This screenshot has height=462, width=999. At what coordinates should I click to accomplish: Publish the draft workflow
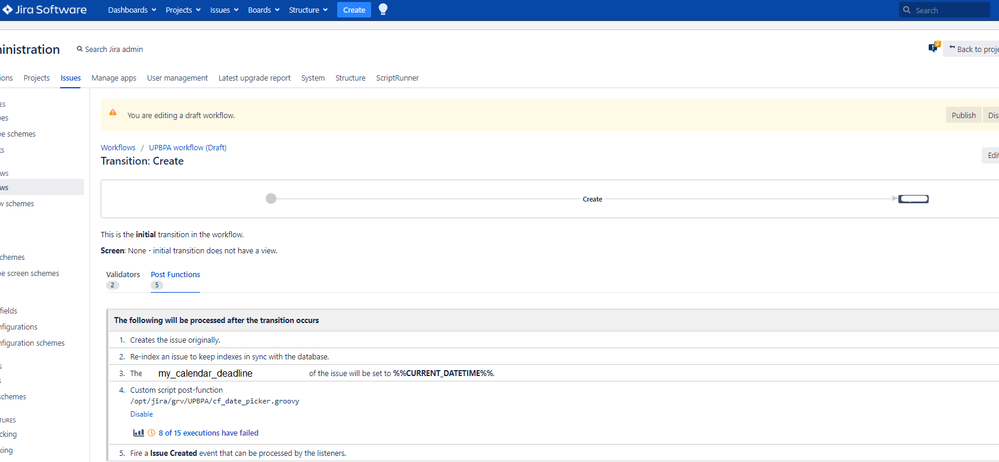963,115
